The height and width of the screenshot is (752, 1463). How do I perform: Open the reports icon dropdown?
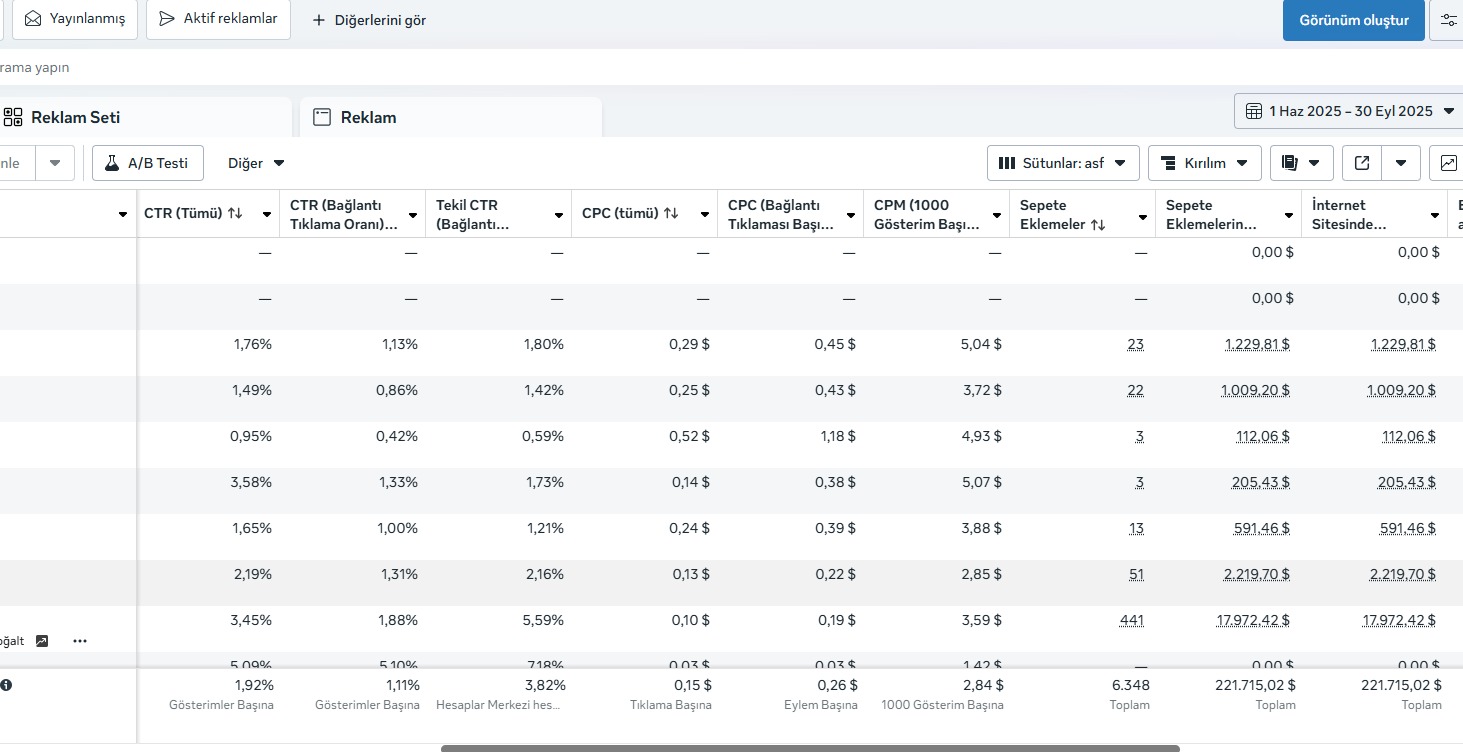(1301, 163)
